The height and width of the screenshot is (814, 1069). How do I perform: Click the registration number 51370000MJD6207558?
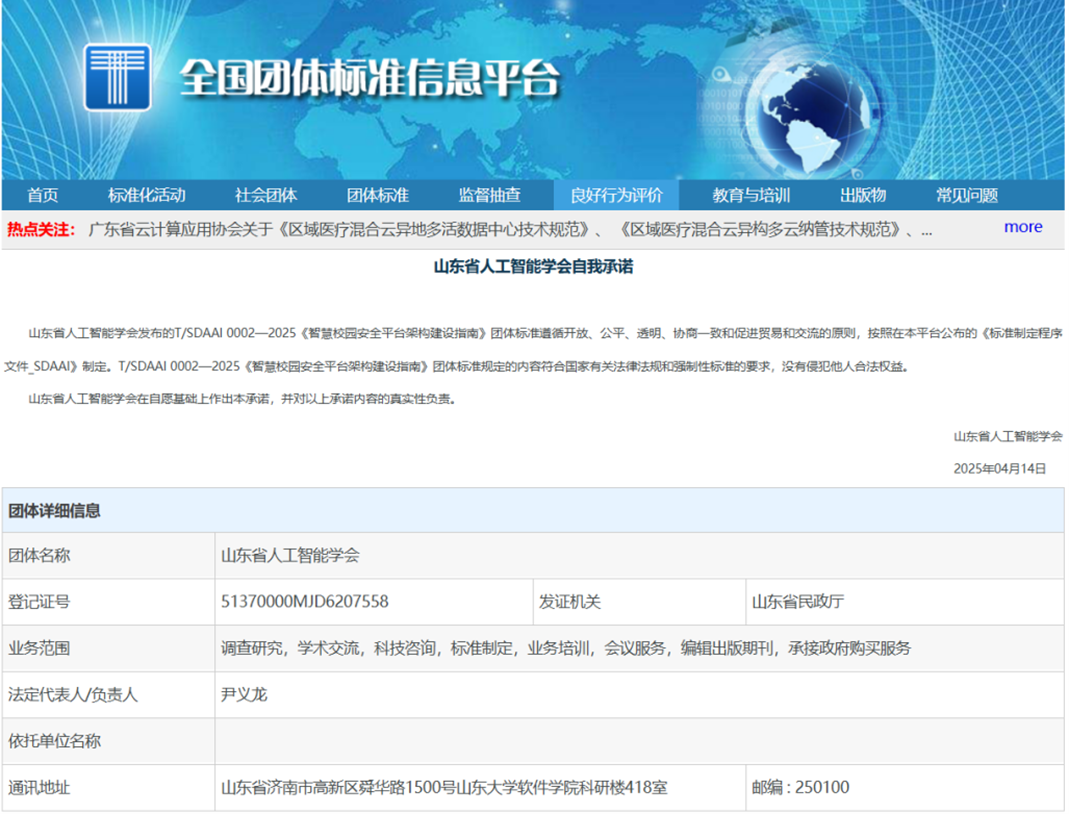coord(305,601)
